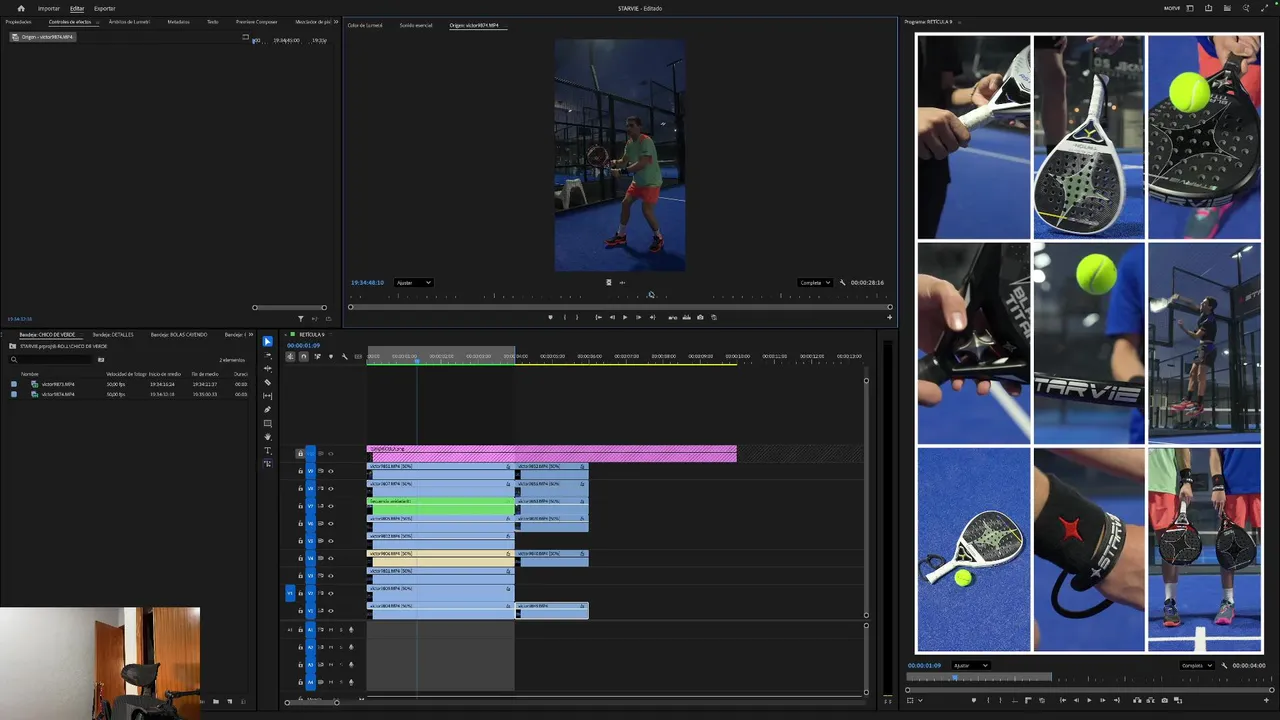This screenshot has height=720, width=1280.
Task: Solo audio track A2
Action: (x=341, y=647)
